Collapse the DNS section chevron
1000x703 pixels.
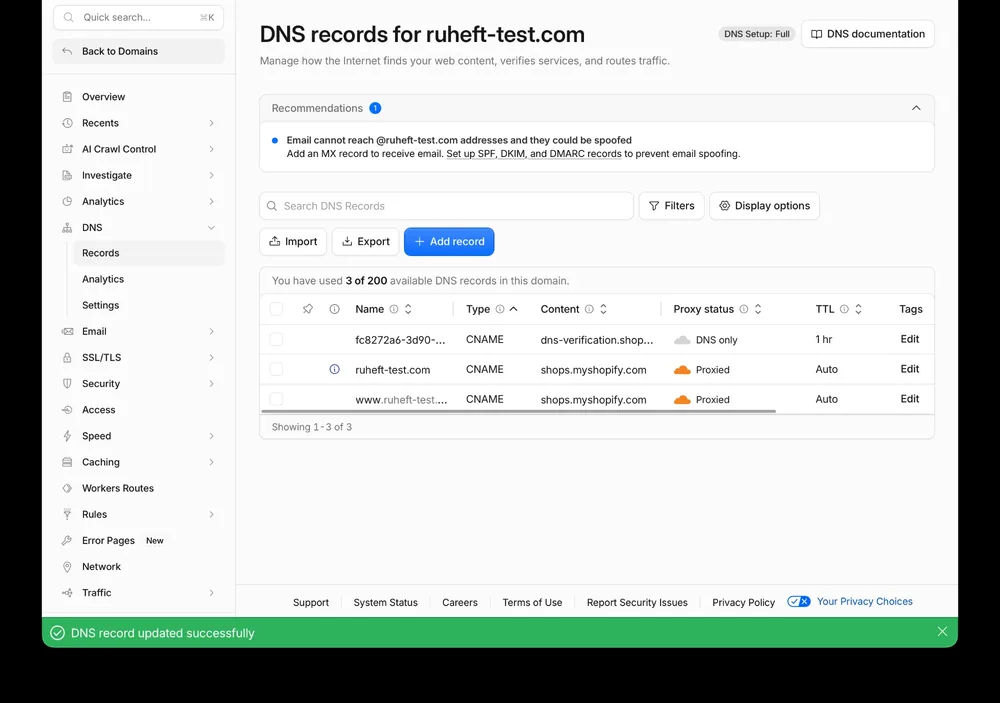[211, 228]
